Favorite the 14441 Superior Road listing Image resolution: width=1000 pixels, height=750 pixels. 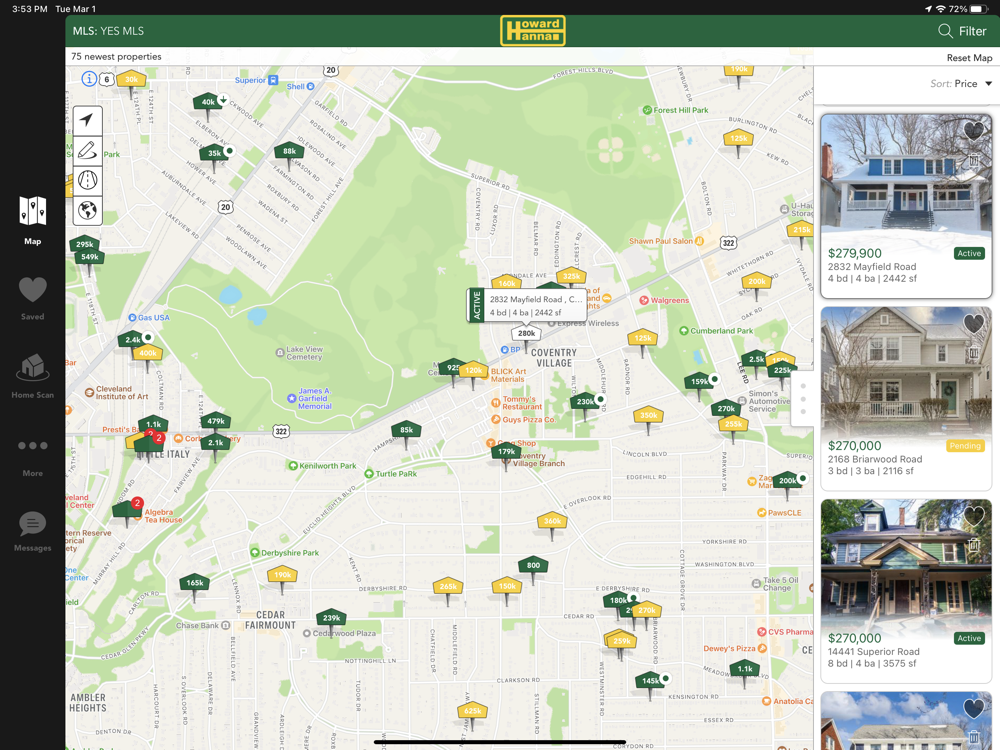point(973,515)
